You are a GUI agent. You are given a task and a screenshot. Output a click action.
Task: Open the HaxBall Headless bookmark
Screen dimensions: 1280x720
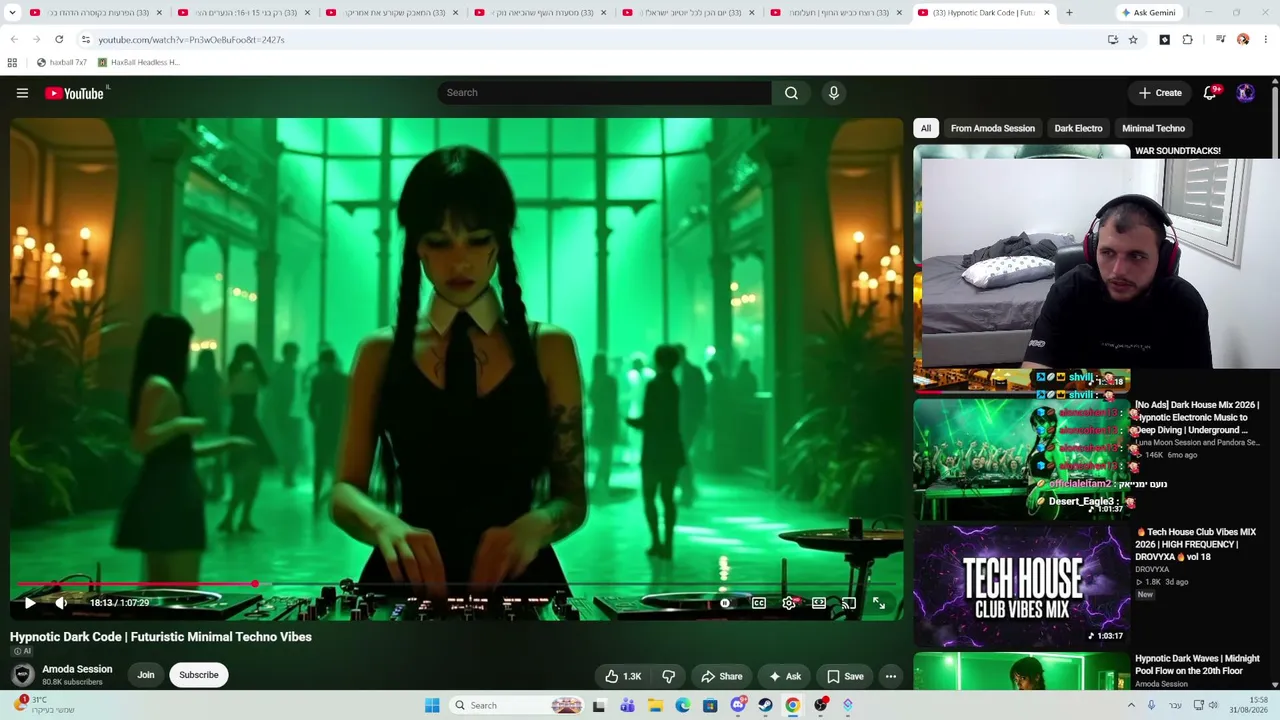coord(138,62)
